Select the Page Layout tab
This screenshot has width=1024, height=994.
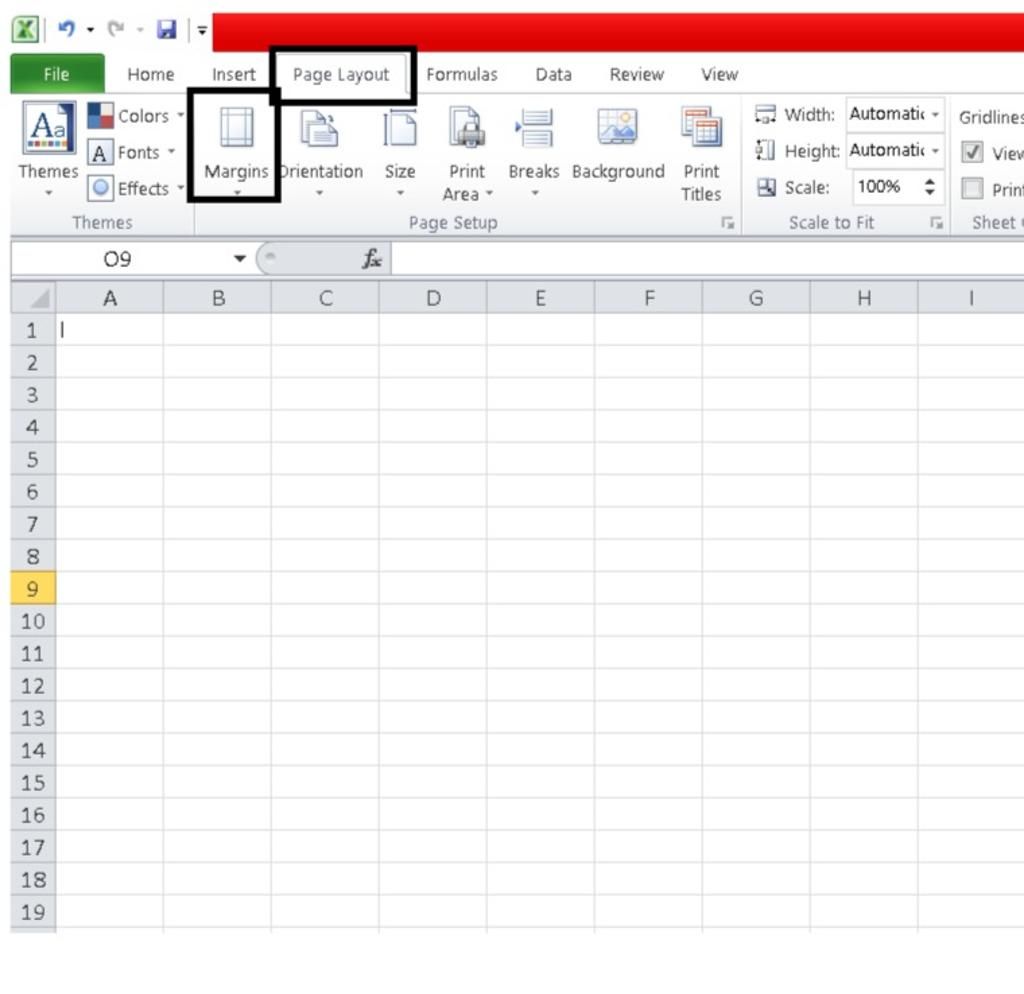341,74
